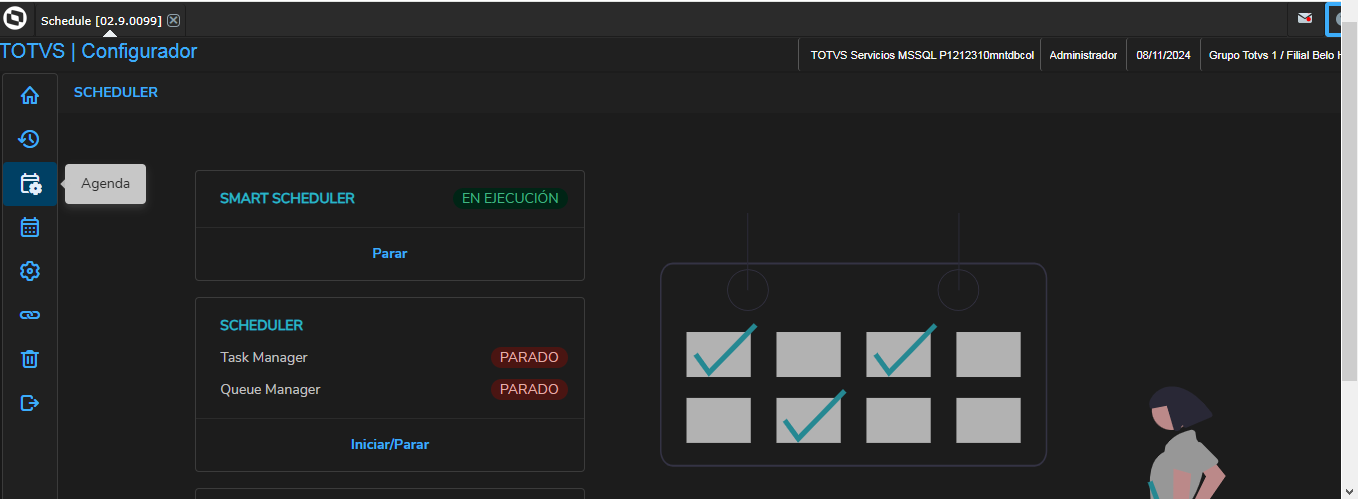Click the trash bin icon in the sidebar
Image resolution: width=1358 pixels, height=499 pixels.
point(30,358)
